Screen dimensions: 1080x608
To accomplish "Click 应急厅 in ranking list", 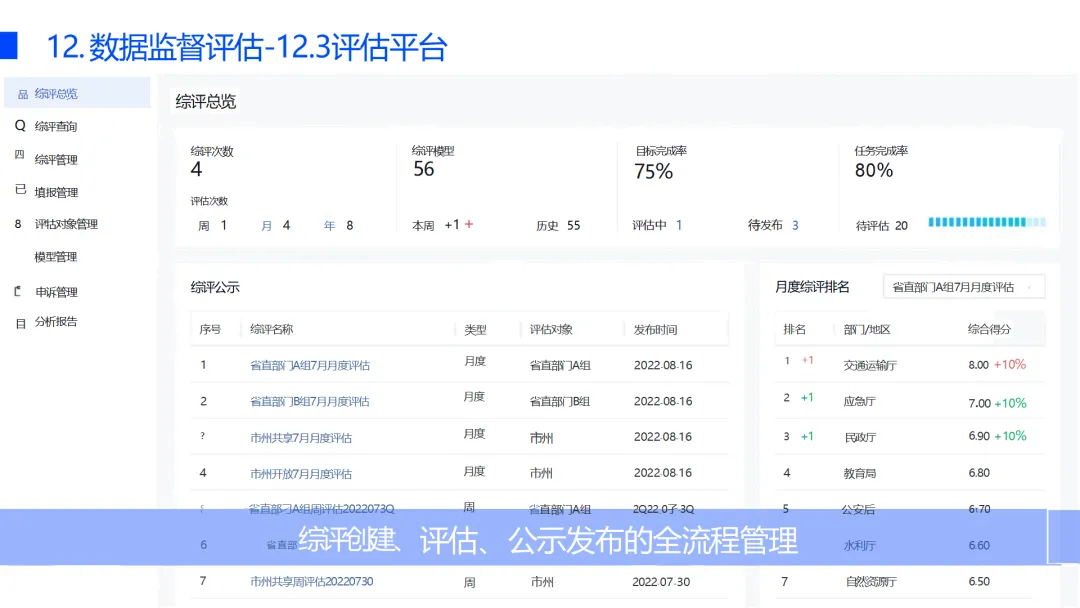I will click(x=859, y=401).
